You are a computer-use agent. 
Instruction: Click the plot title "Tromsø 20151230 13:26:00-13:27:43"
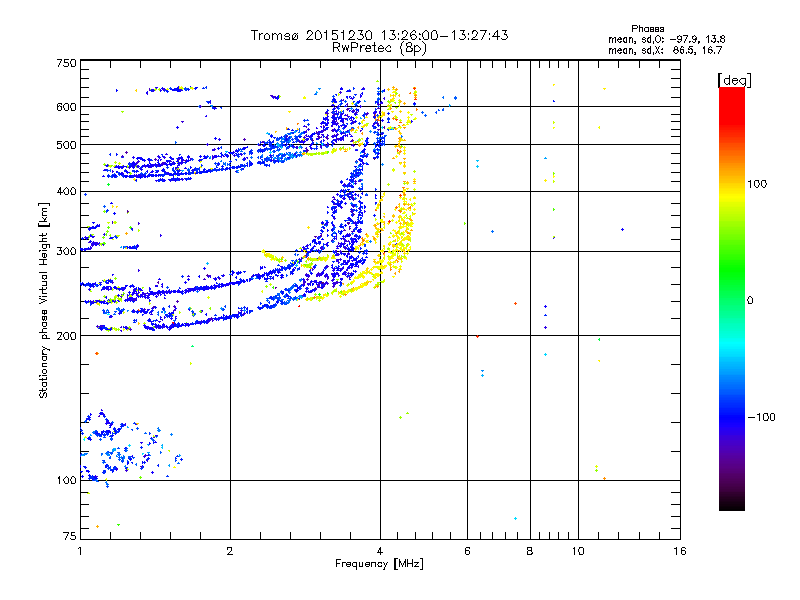click(x=379, y=35)
